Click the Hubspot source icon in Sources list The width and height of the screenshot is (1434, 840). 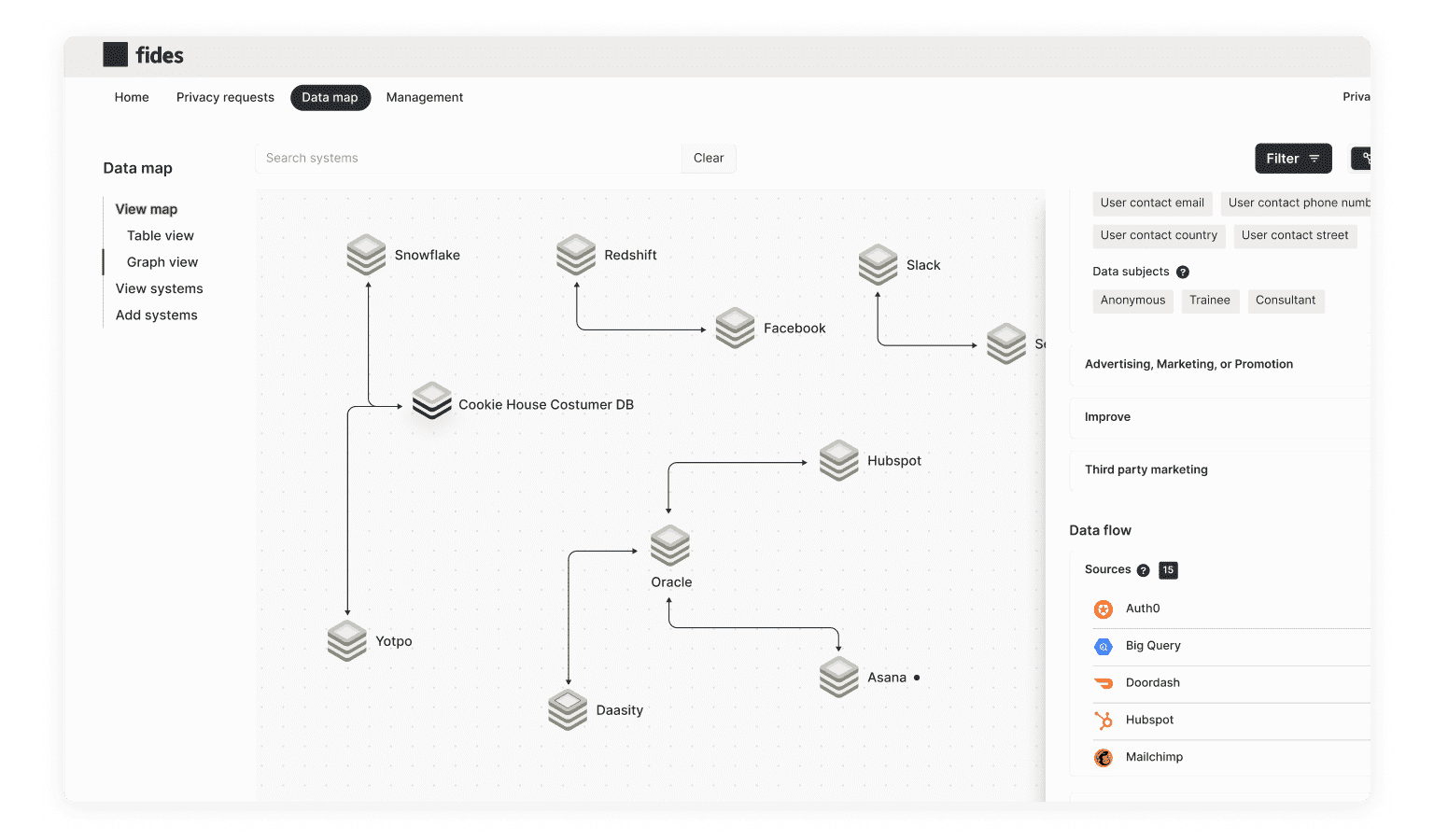tap(1104, 721)
